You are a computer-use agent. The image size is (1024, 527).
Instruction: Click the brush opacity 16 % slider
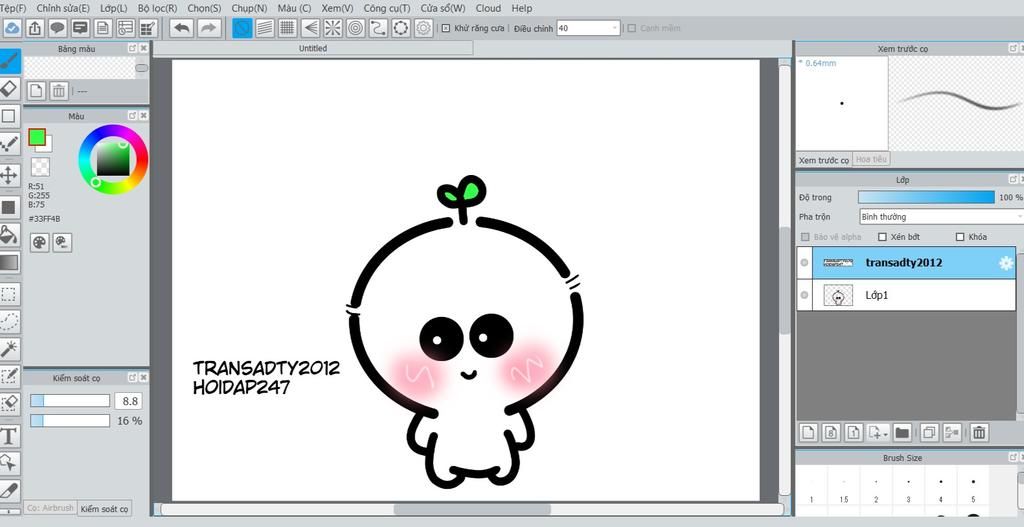point(70,421)
